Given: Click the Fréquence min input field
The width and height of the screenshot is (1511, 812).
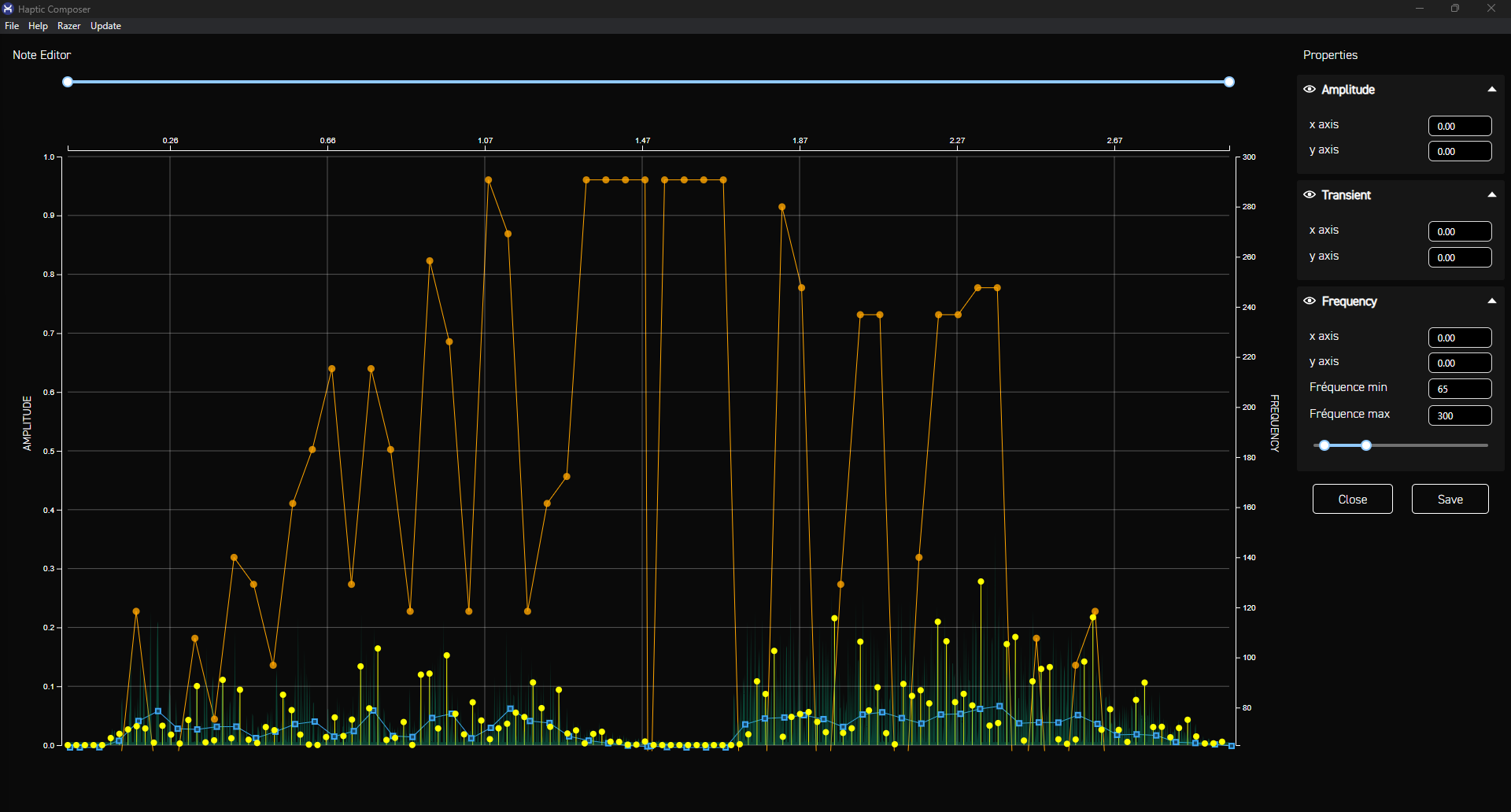Looking at the screenshot, I should tap(1460, 389).
